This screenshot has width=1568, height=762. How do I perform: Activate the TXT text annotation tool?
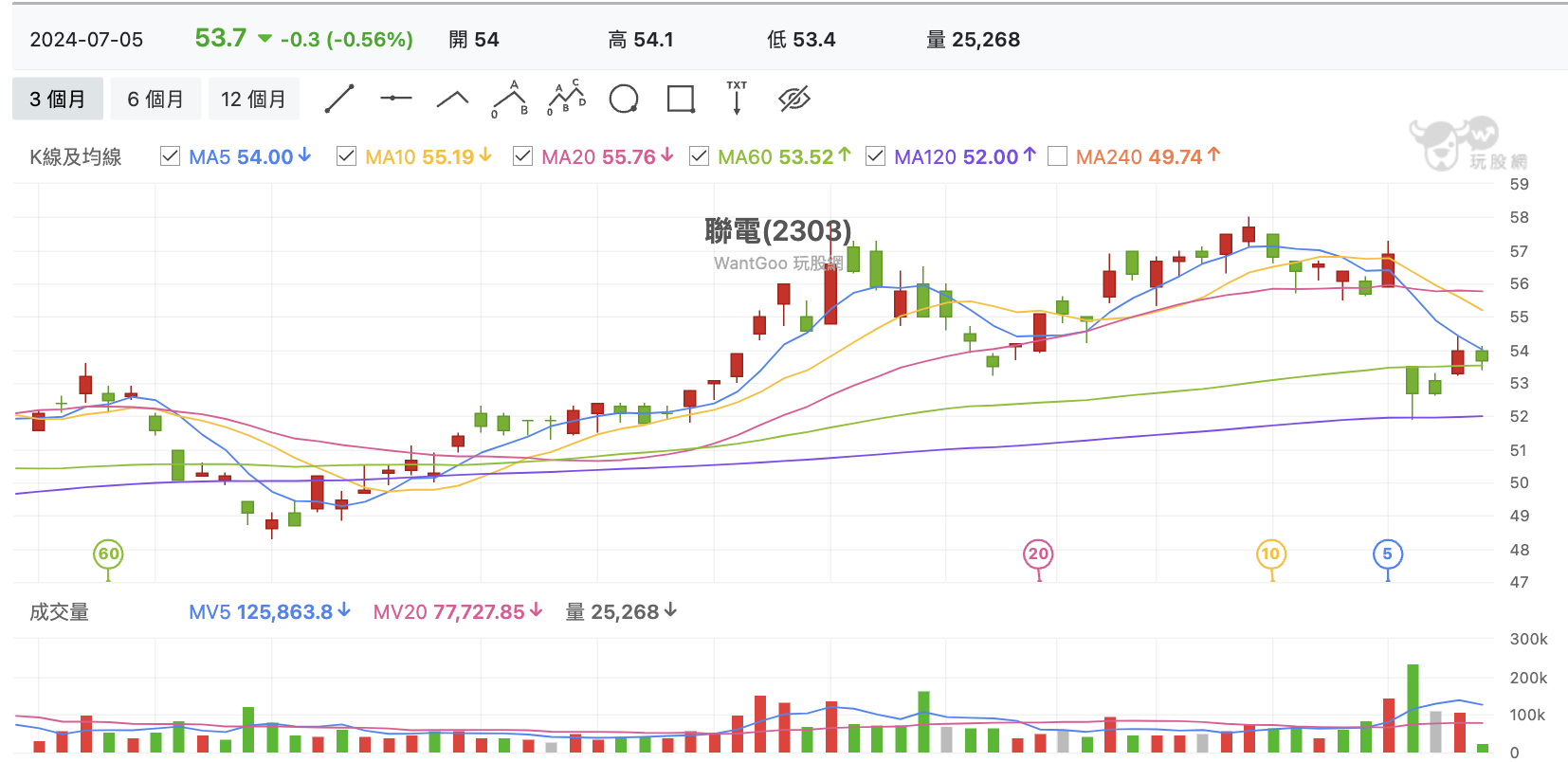[x=737, y=99]
